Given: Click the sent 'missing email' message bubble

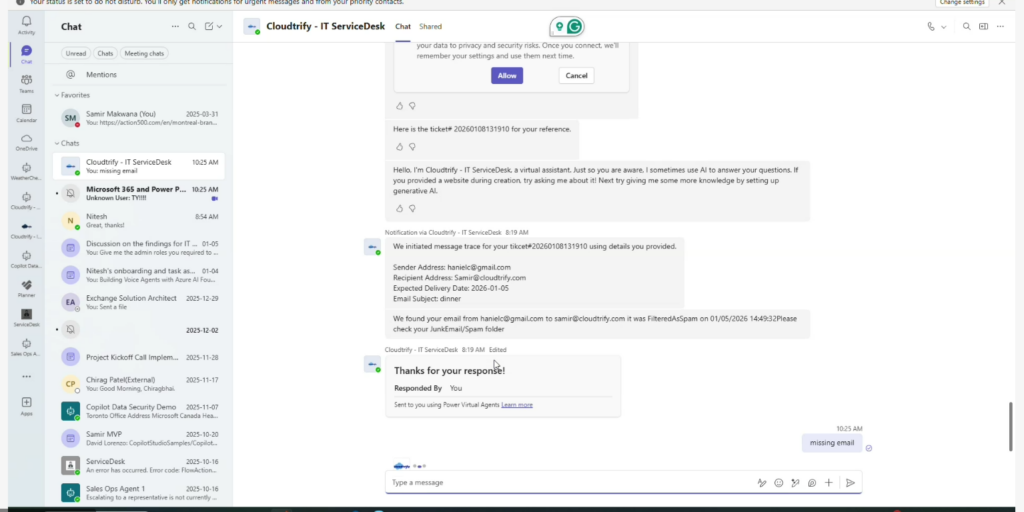Looking at the screenshot, I should point(831,443).
